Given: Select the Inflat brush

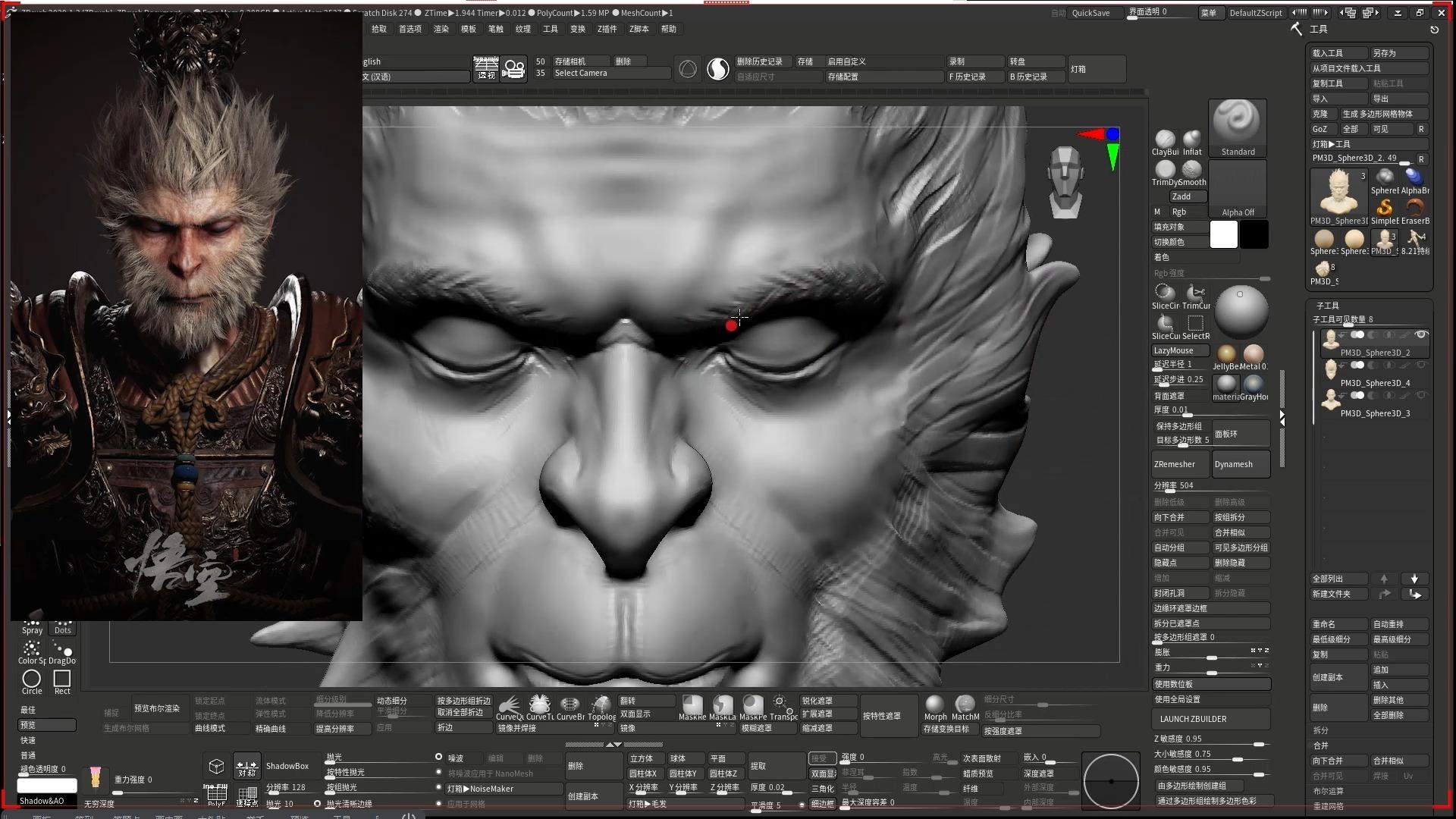Looking at the screenshot, I should [x=1191, y=138].
